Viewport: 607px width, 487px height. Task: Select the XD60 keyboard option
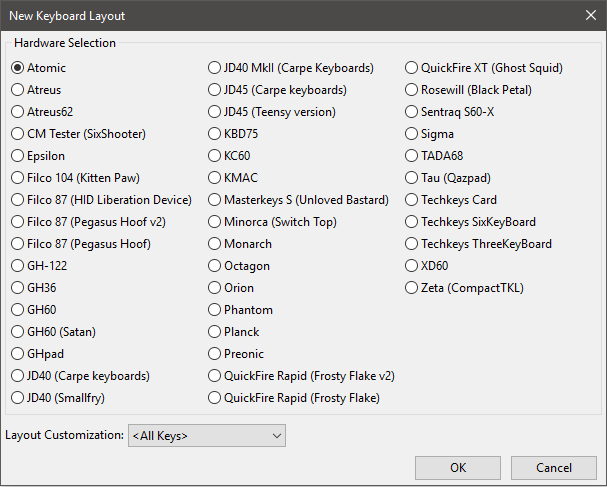coord(412,266)
